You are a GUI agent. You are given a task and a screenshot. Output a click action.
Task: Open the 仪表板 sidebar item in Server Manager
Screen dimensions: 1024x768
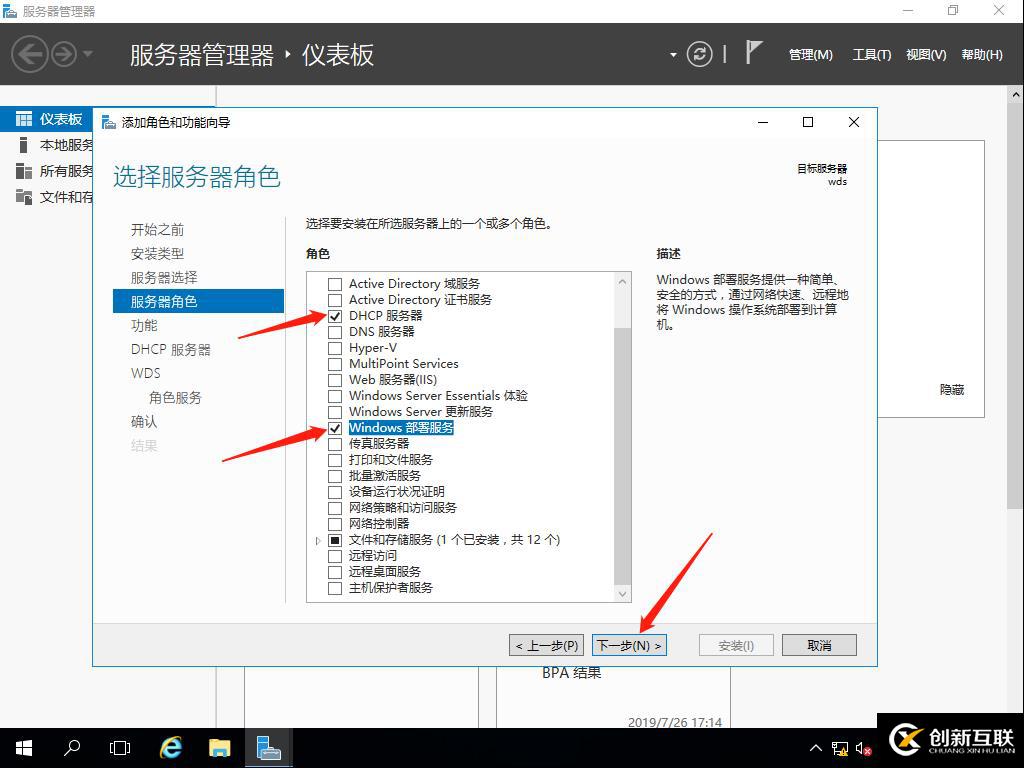point(45,118)
